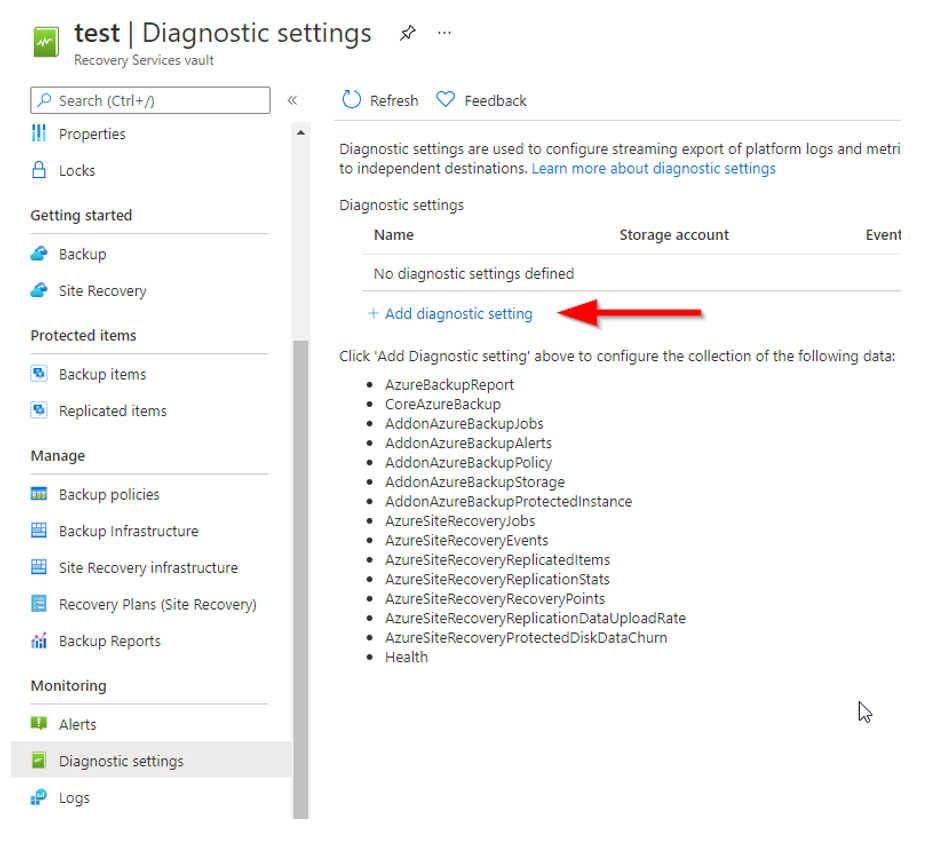The height and width of the screenshot is (841, 925).
Task: Click the Recovery Services vault icon beside title
Action: pyautogui.click(x=46, y=42)
